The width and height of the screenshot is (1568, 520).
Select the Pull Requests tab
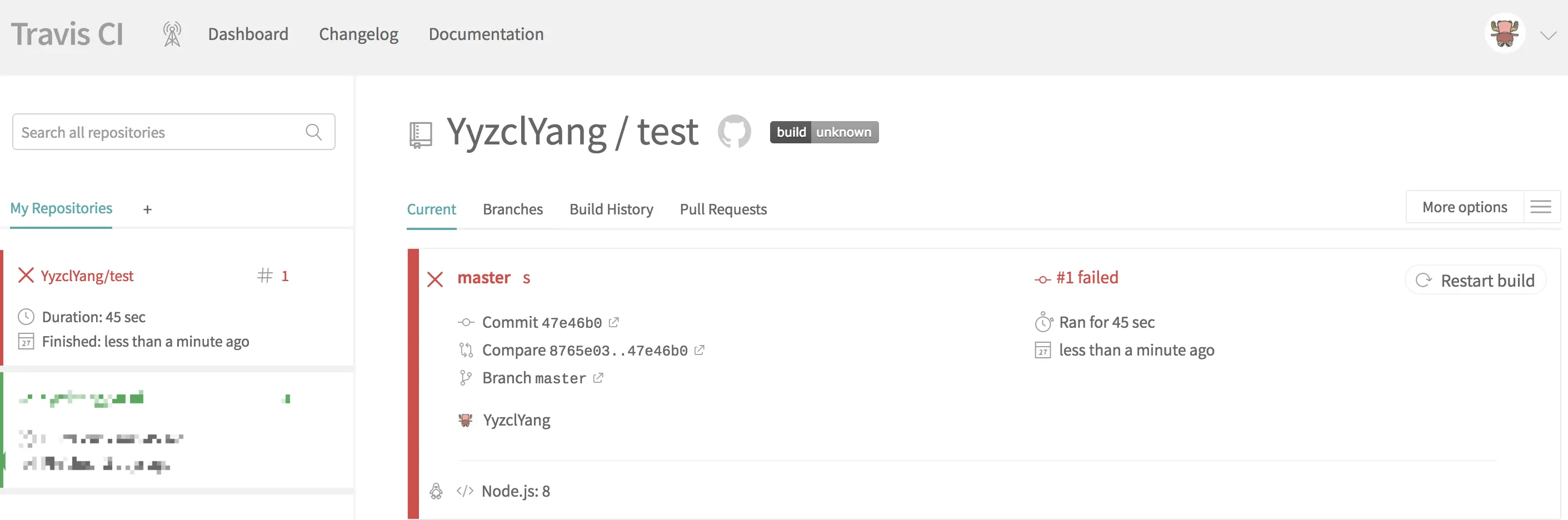723,209
